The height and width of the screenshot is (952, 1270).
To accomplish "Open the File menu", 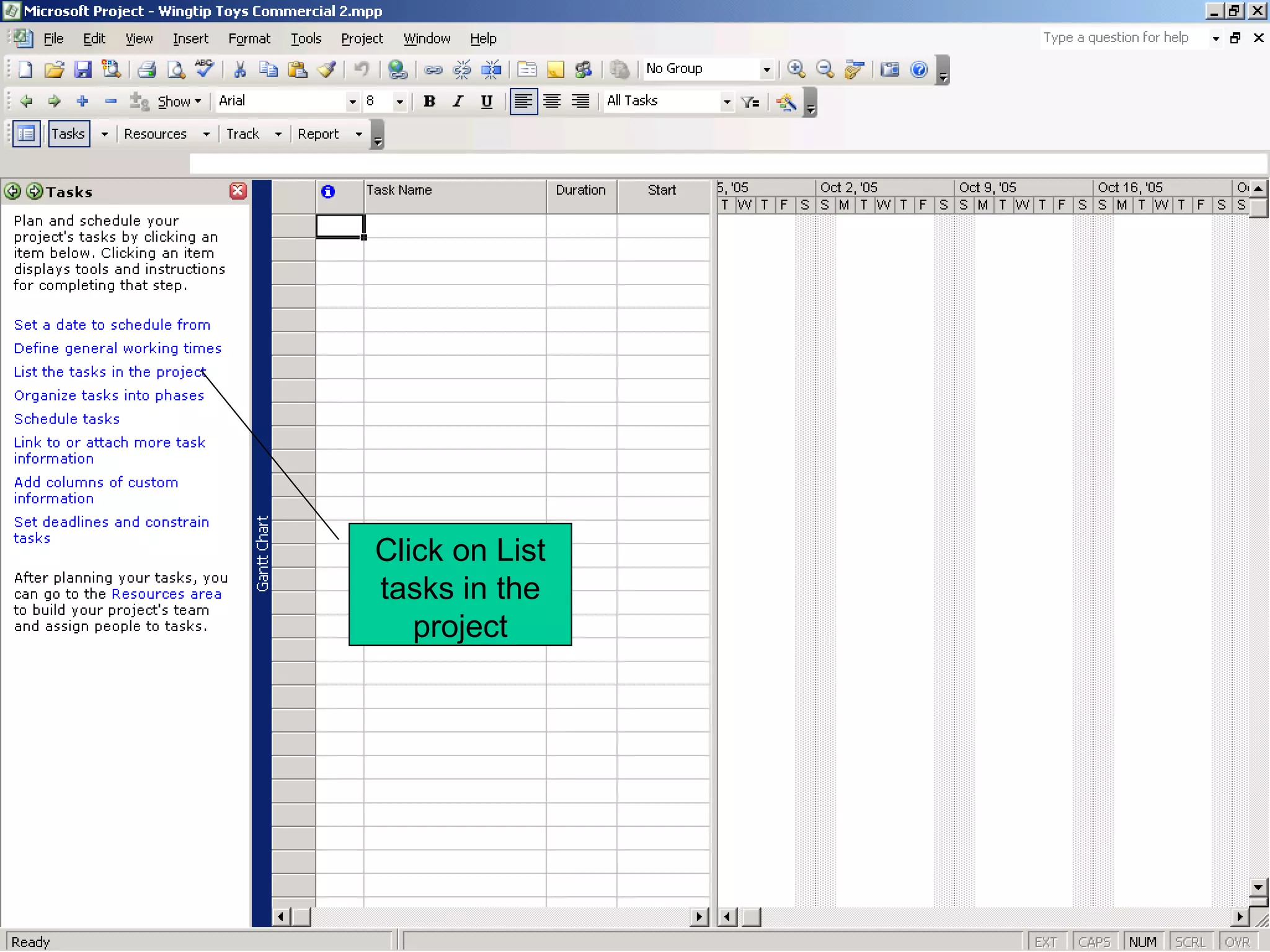I will 53,38.
